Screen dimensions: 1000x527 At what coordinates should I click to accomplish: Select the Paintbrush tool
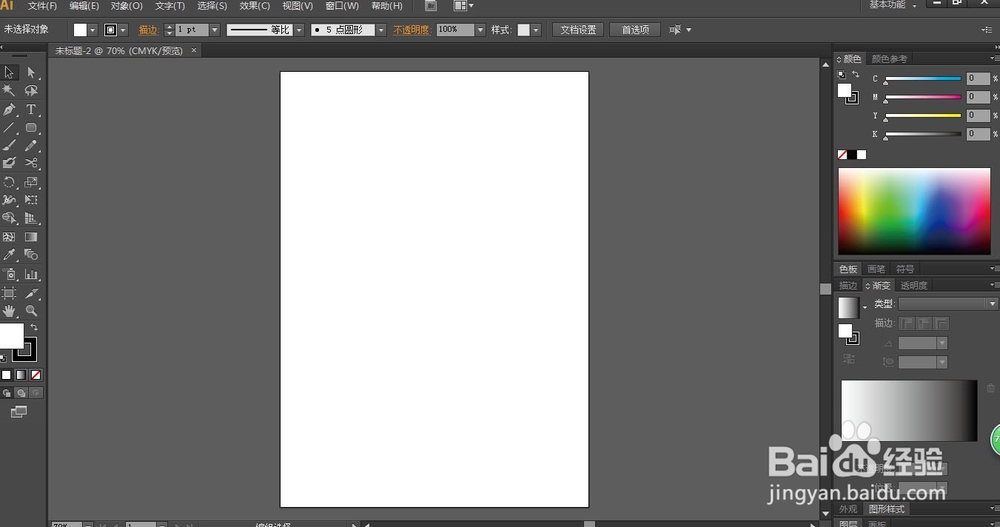(9, 145)
